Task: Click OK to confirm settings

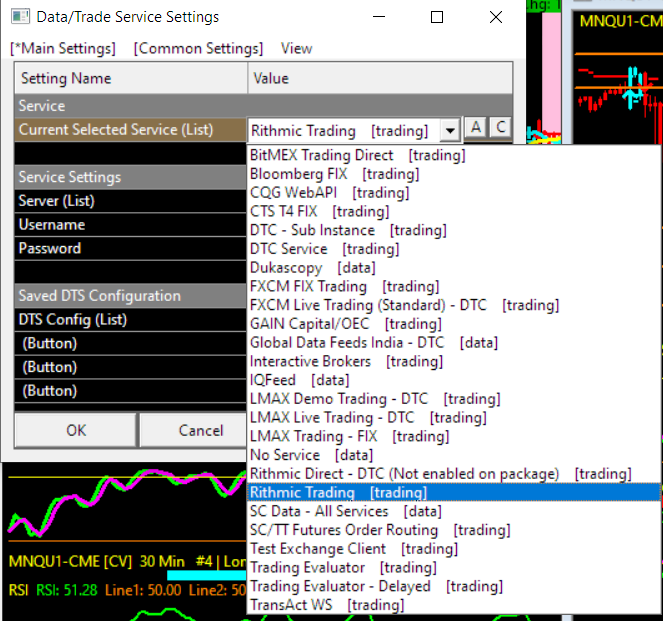Action: coord(76,430)
